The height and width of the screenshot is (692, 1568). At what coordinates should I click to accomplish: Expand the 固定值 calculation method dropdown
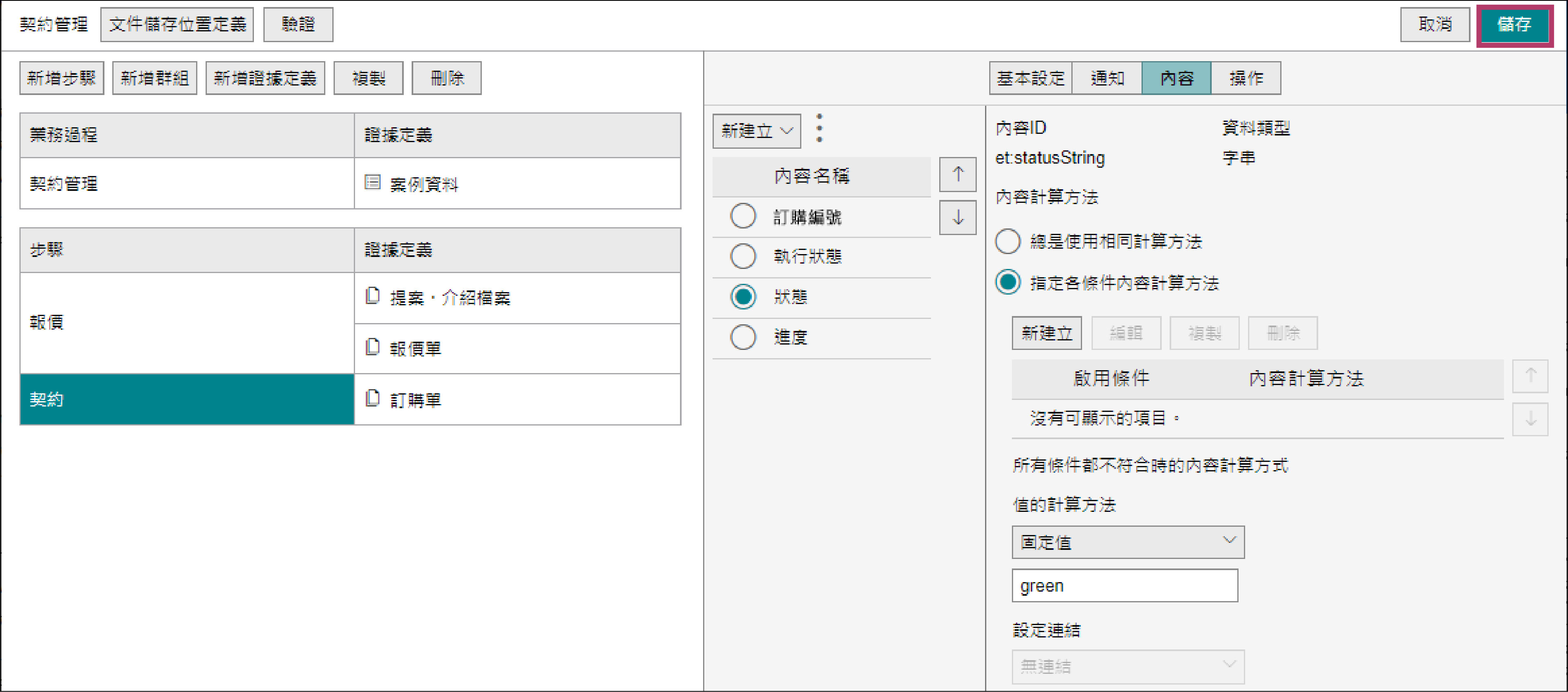point(1127,542)
